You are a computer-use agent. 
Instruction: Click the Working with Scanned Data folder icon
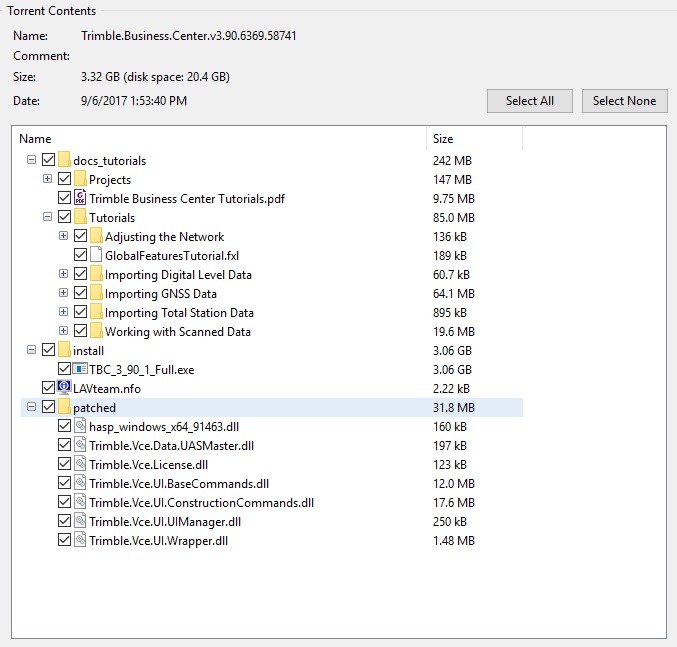[x=96, y=331]
